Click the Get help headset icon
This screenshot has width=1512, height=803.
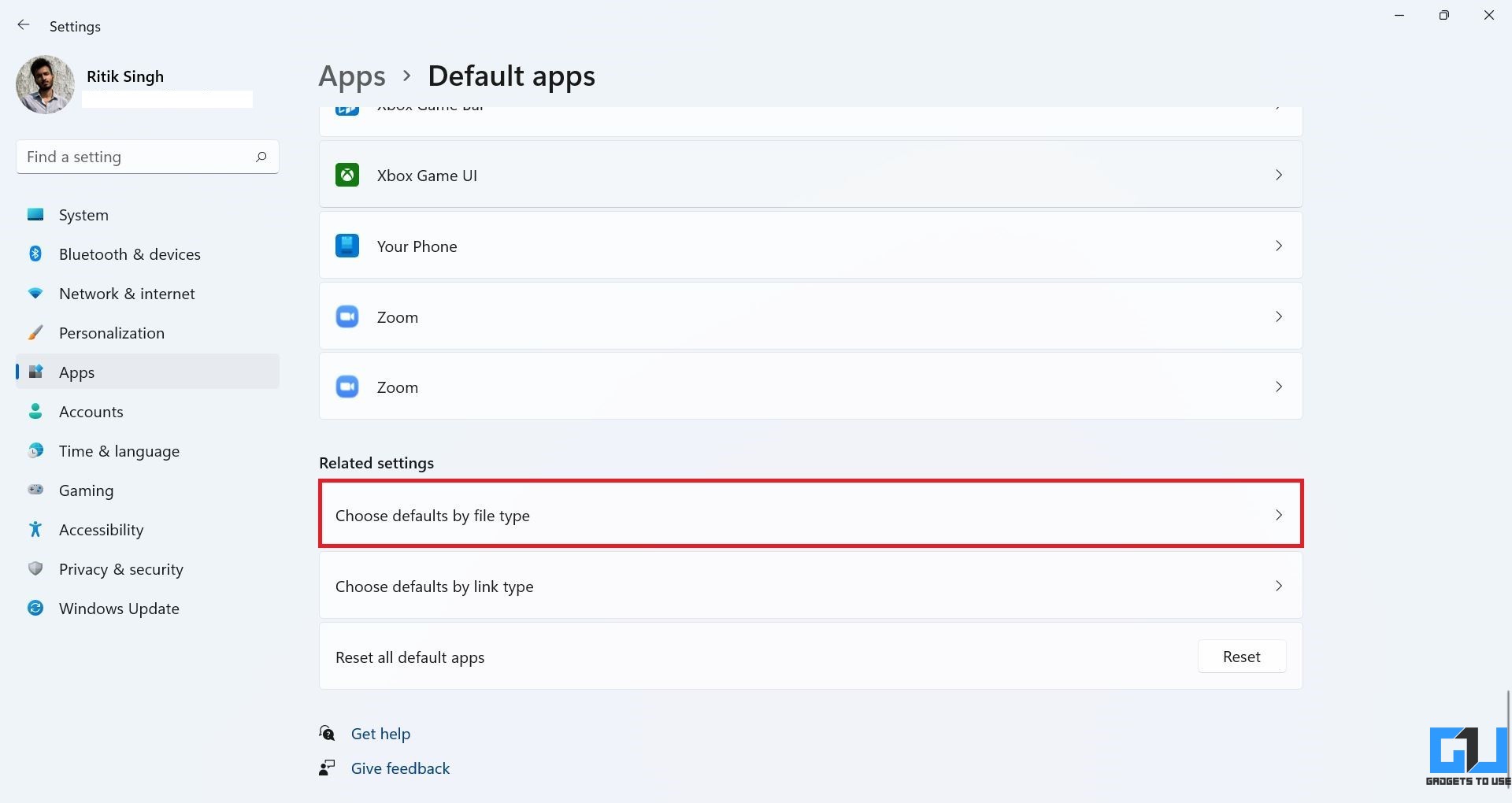pos(328,734)
